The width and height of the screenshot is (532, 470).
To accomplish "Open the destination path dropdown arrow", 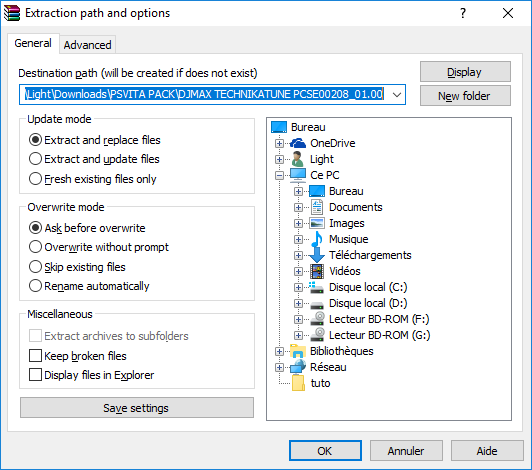I will click(397, 94).
